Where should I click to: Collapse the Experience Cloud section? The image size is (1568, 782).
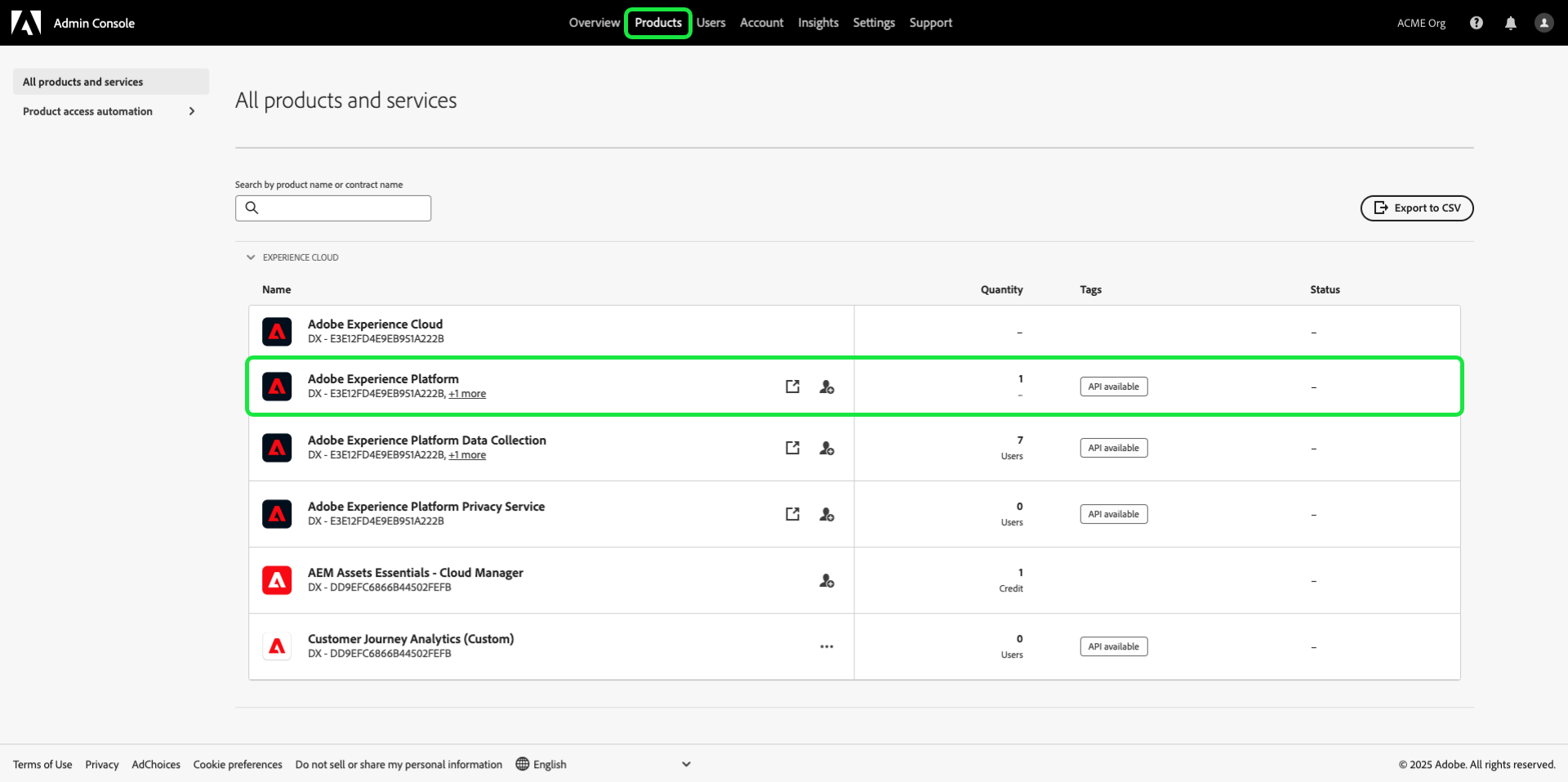click(251, 257)
